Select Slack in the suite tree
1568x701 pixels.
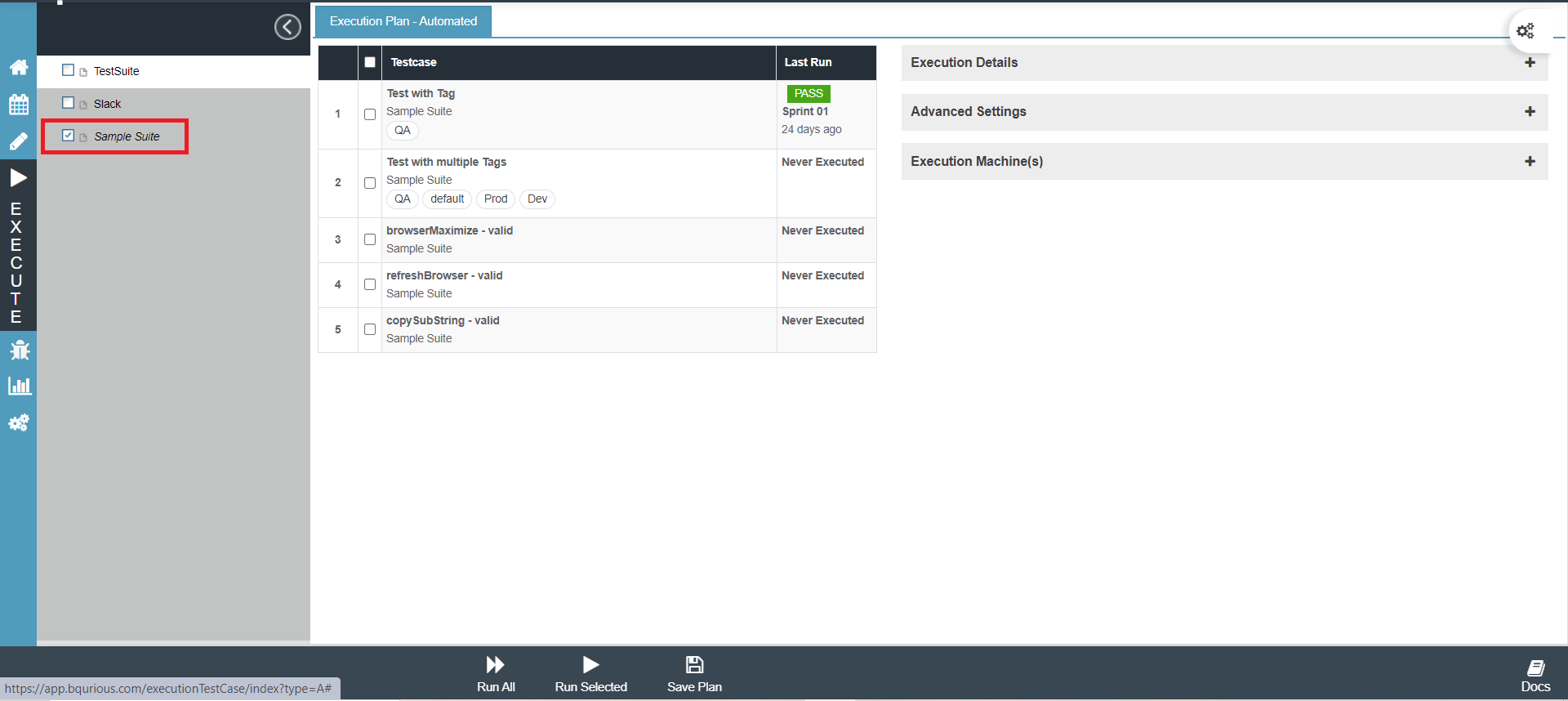coord(107,104)
